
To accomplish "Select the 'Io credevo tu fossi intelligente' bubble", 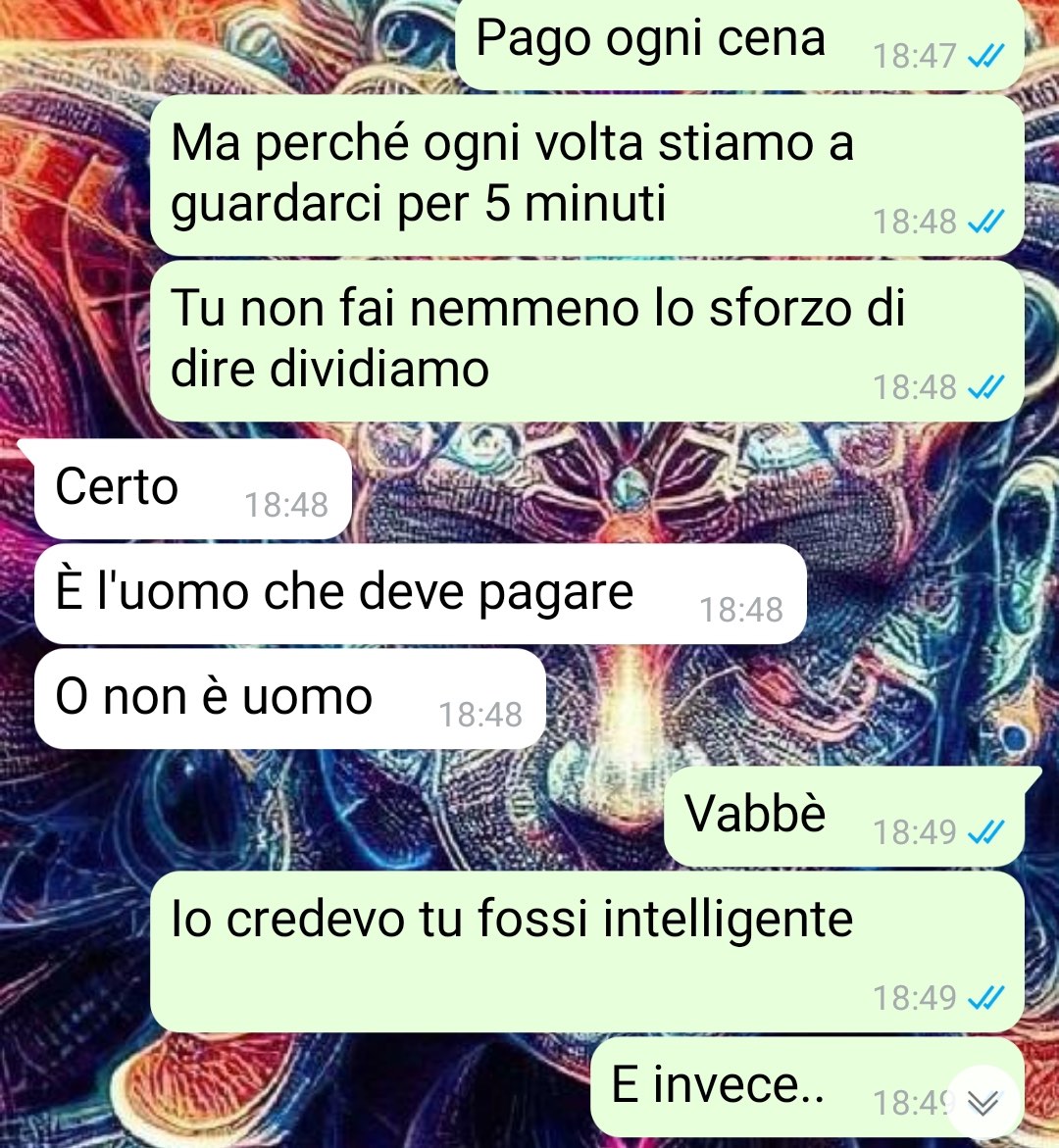I will click(x=586, y=951).
